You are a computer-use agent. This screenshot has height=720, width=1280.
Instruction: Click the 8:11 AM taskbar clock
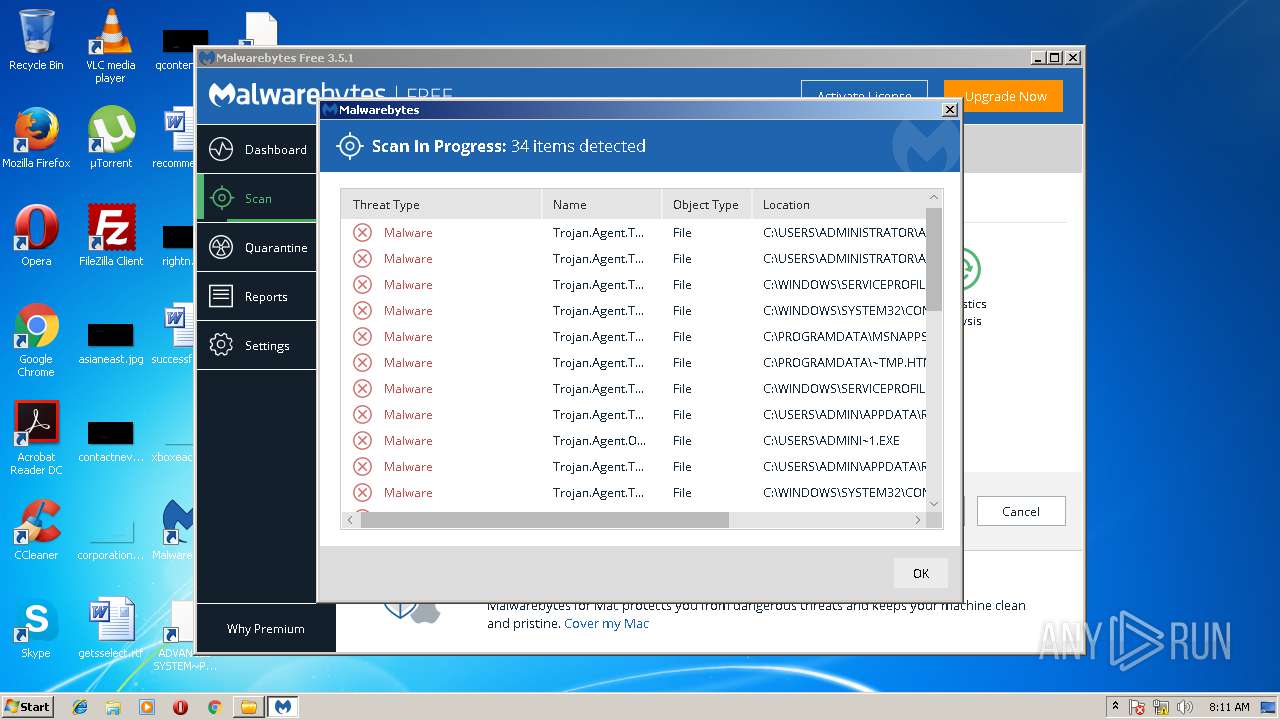(x=1229, y=707)
